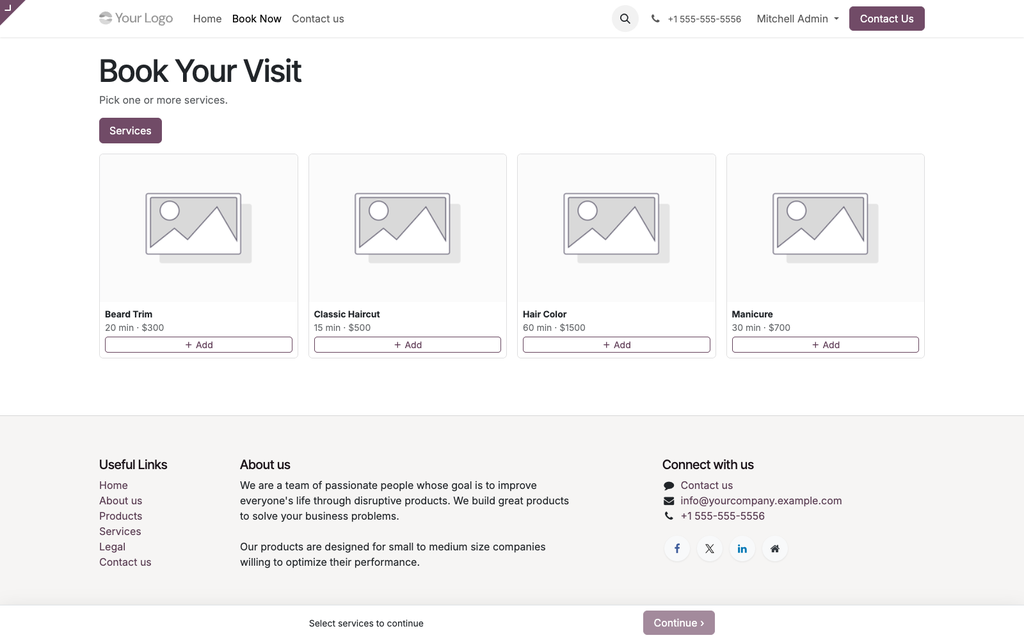This screenshot has height=640, width=1024.
Task: Click the '60 min · $1500' price text
Action: pyautogui.click(x=554, y=328)
